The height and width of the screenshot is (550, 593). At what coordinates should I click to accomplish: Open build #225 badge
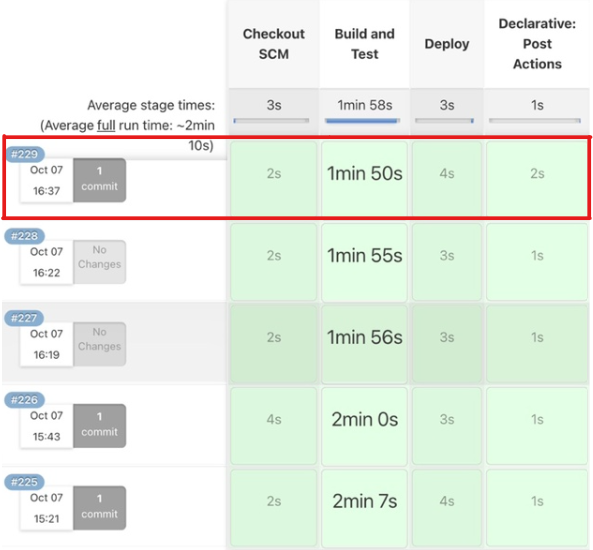click(25, 482)
